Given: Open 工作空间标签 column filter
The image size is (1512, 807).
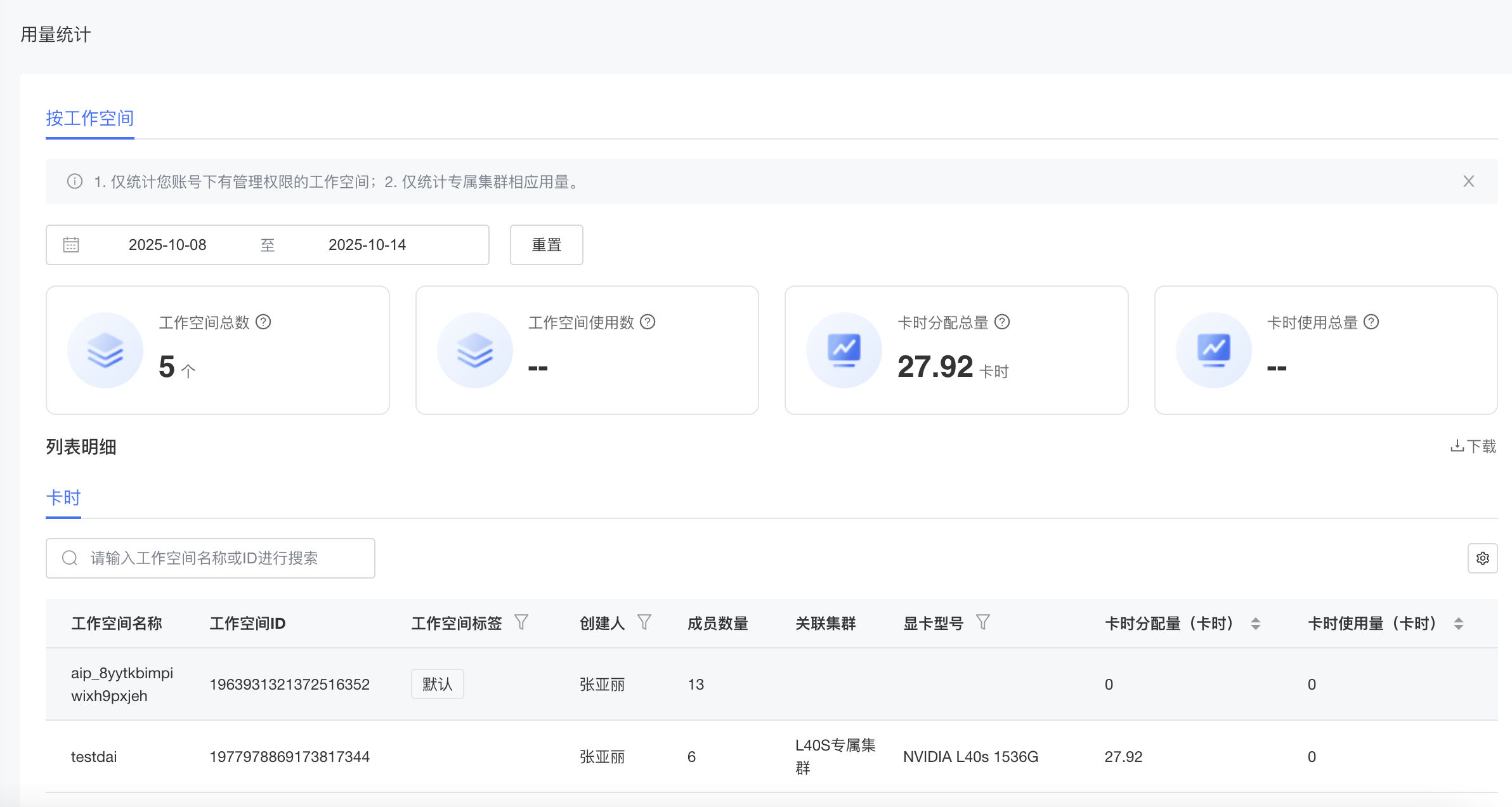Looking at the screenshot, I should coord(521,622).
